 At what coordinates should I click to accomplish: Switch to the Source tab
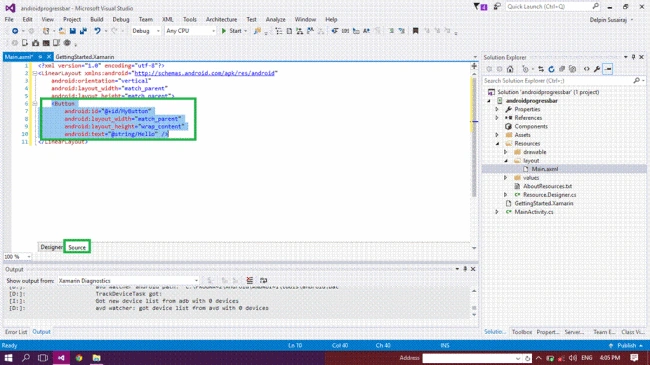pos(77,247)
